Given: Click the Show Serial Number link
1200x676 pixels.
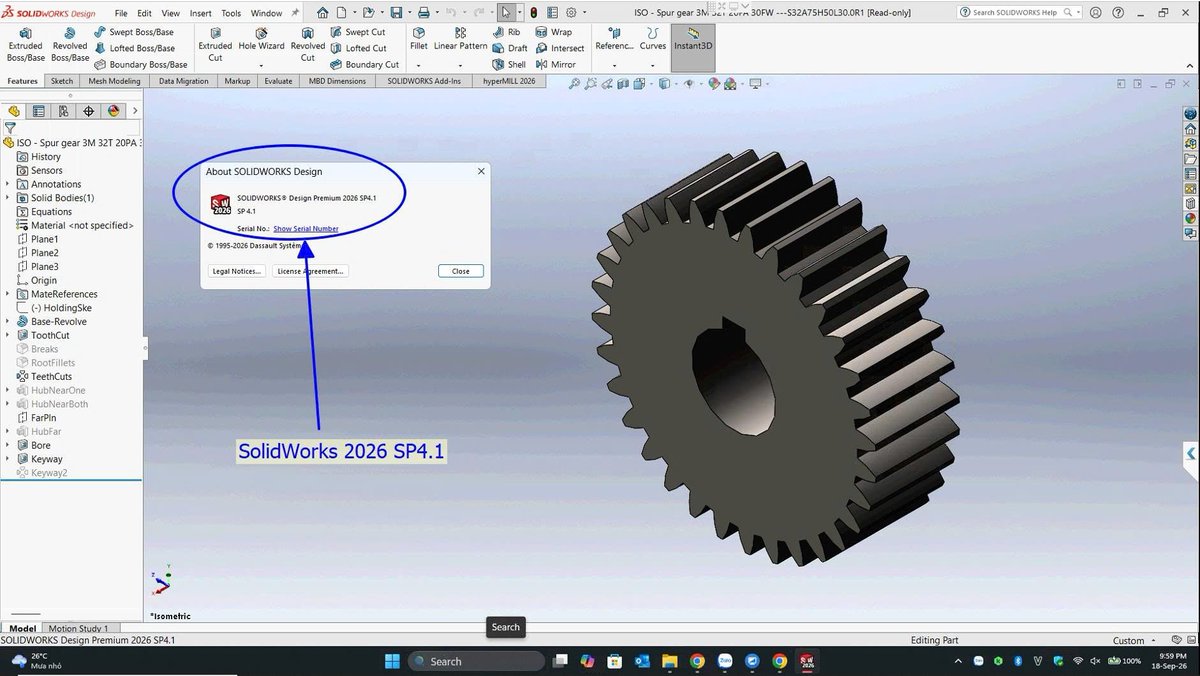Looking at the screenshot, I should pos(306,229).
